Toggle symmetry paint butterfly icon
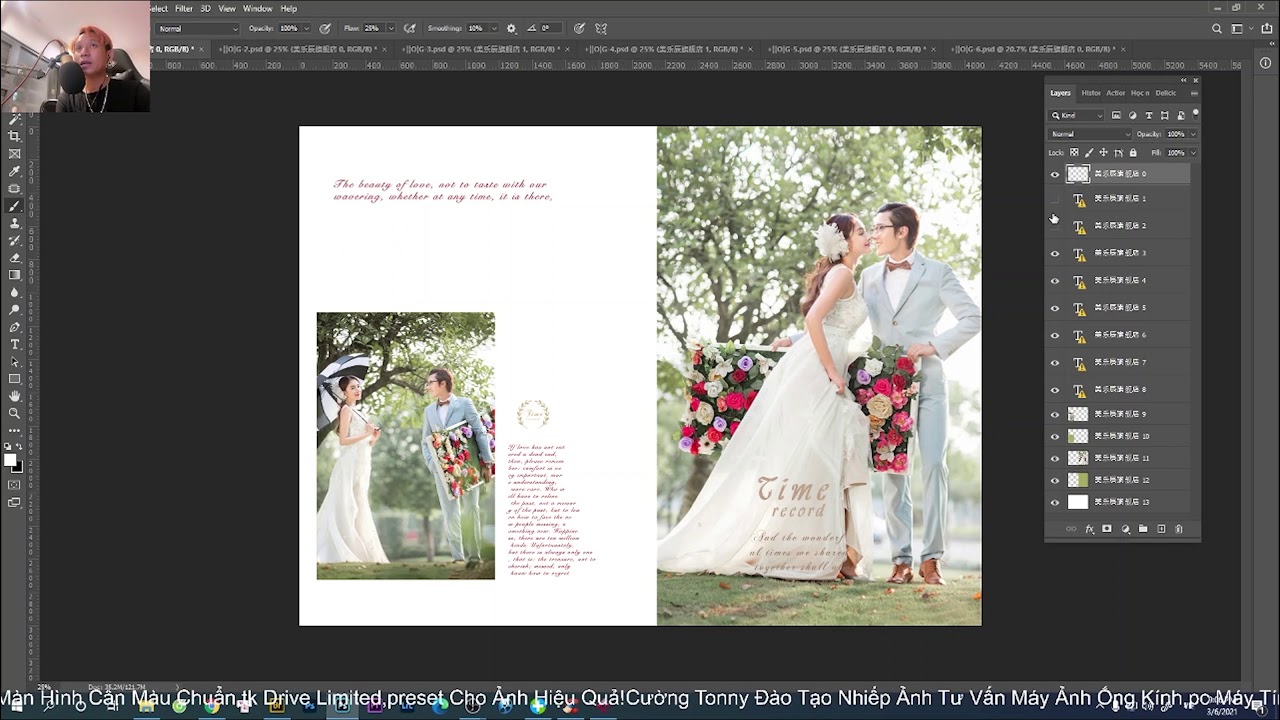This screenshot has height=720, width=1280. [601, 29]
